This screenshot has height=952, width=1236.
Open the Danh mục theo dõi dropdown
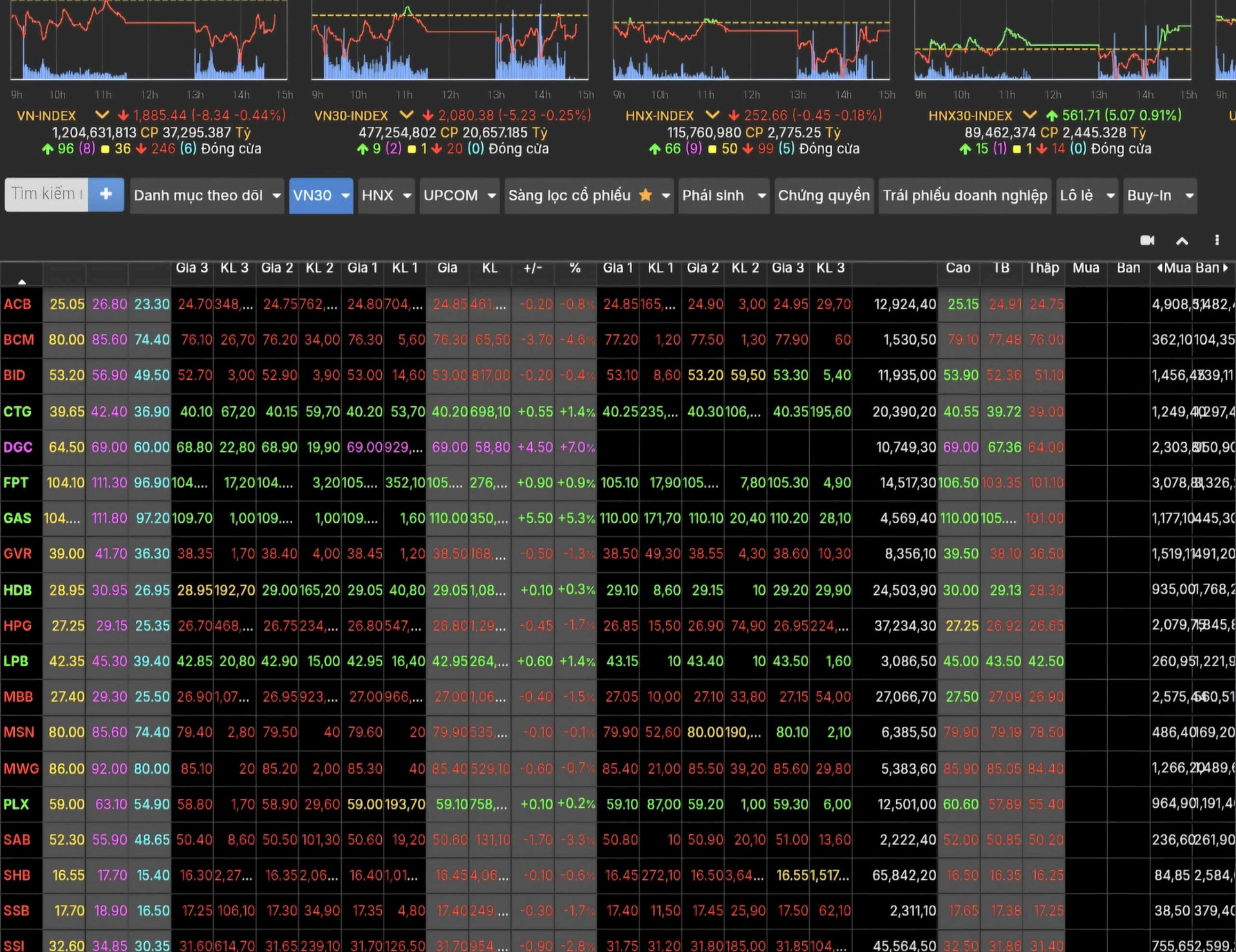pos(207,196)
